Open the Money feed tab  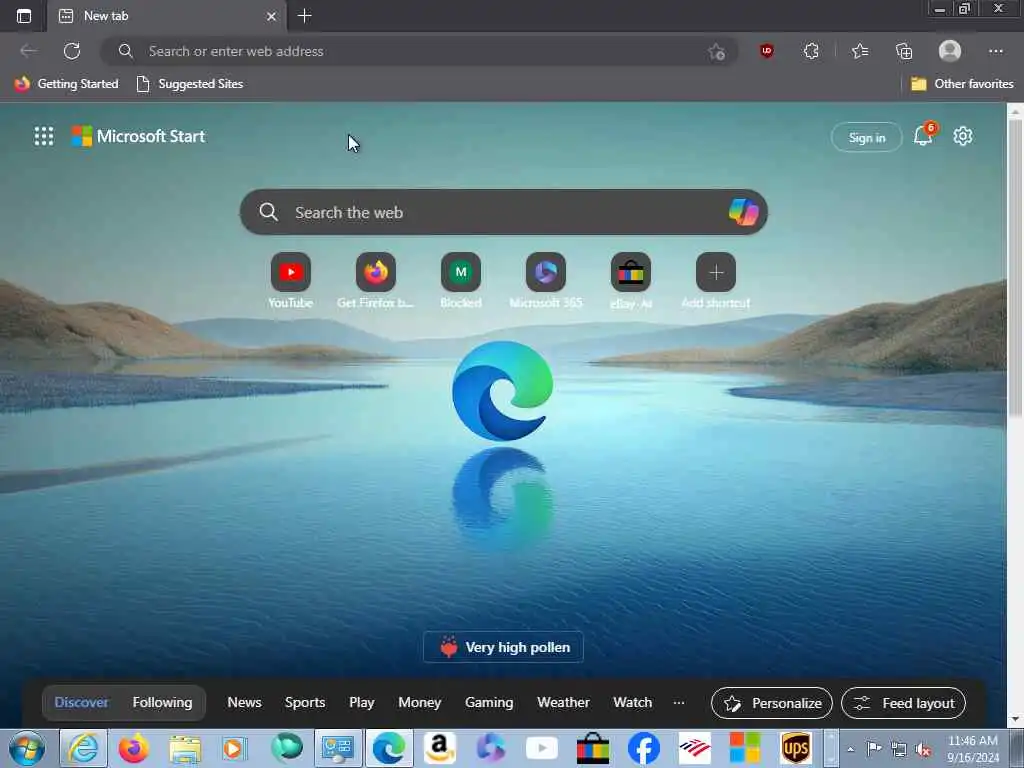coord(420,702)
